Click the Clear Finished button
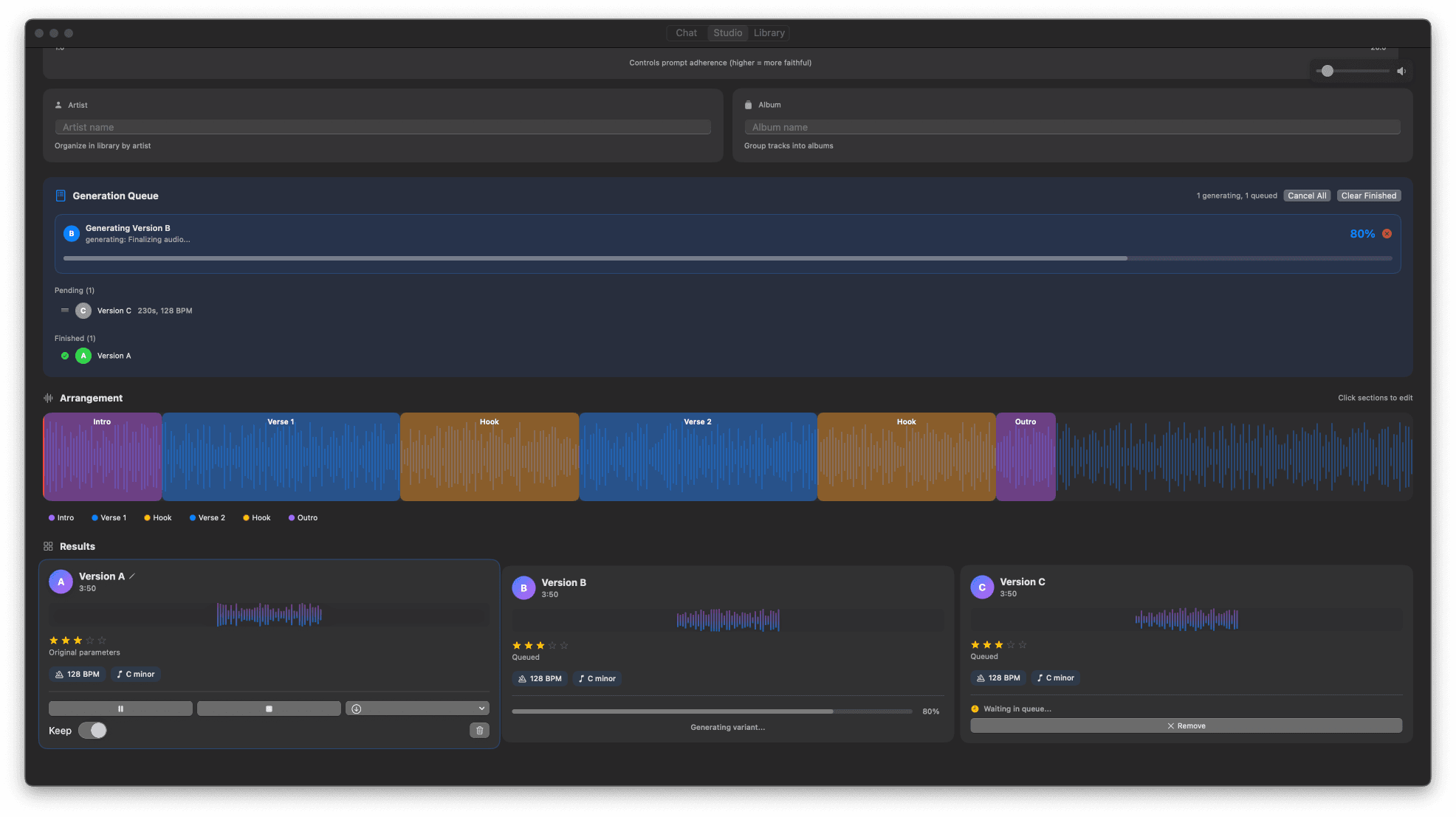The height and width of the screenshot is (817, 1456). [1369, 196]
